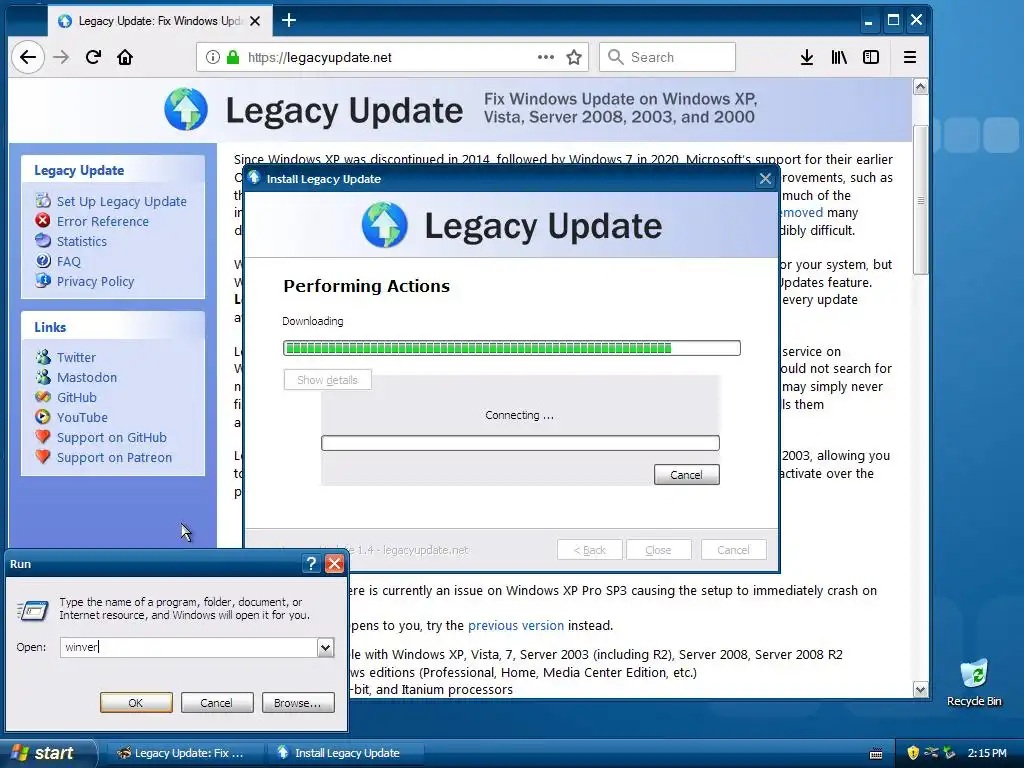Open the Privacy Policy sidebar link
The height and width of the screenshot is (768, 1024).
click(x=95, y=281)
